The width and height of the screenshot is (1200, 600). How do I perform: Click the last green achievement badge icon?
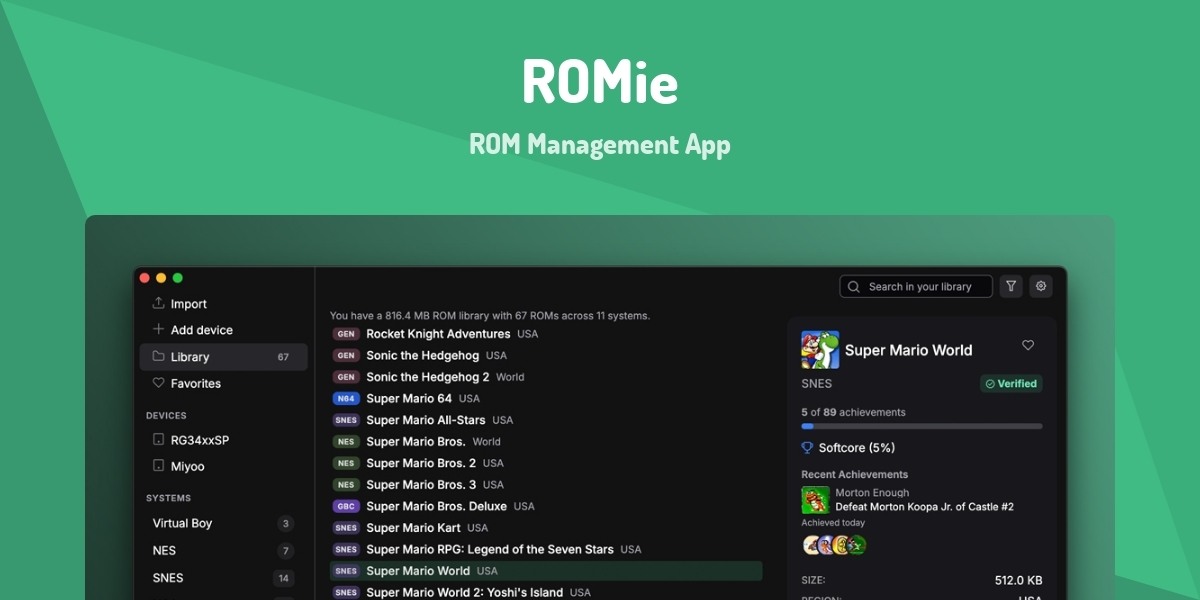856,545
